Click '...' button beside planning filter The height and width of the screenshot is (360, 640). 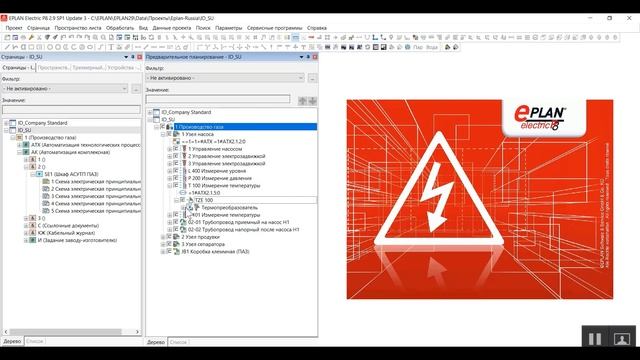(x=313, y=78)
